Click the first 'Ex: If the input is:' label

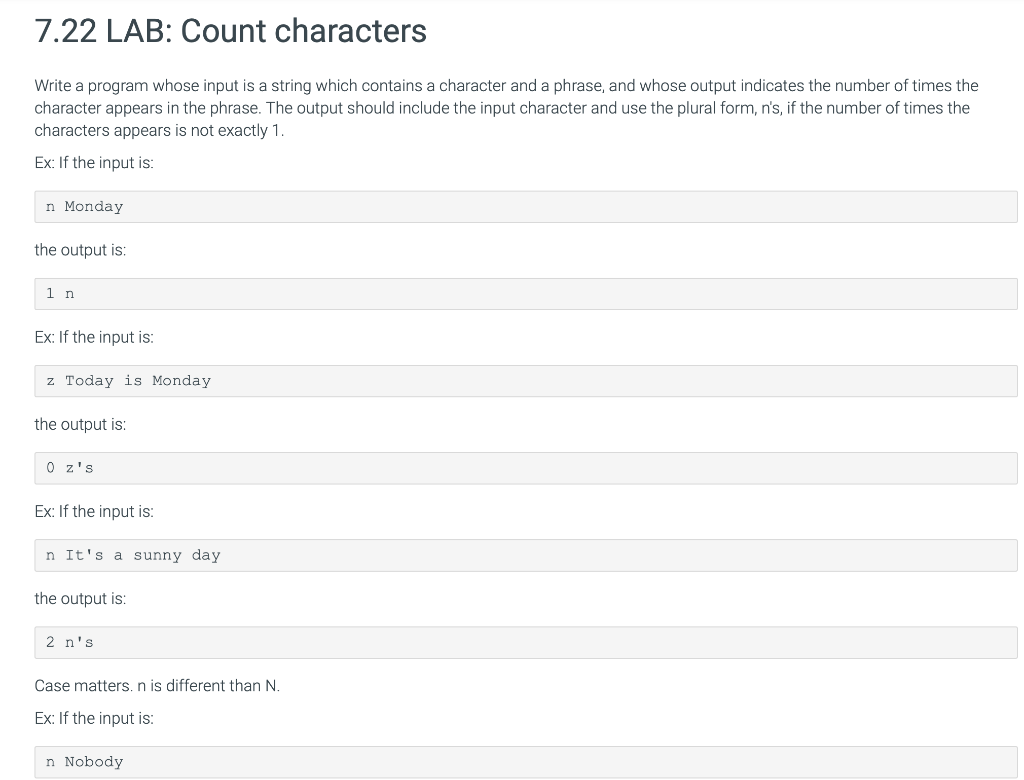94,163
